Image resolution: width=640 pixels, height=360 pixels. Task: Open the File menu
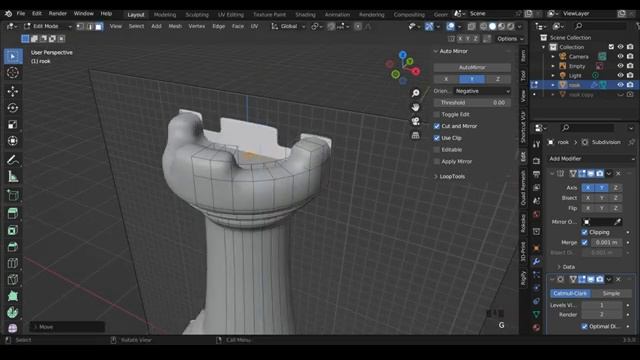pyautogui.click(x=21, y=13)
